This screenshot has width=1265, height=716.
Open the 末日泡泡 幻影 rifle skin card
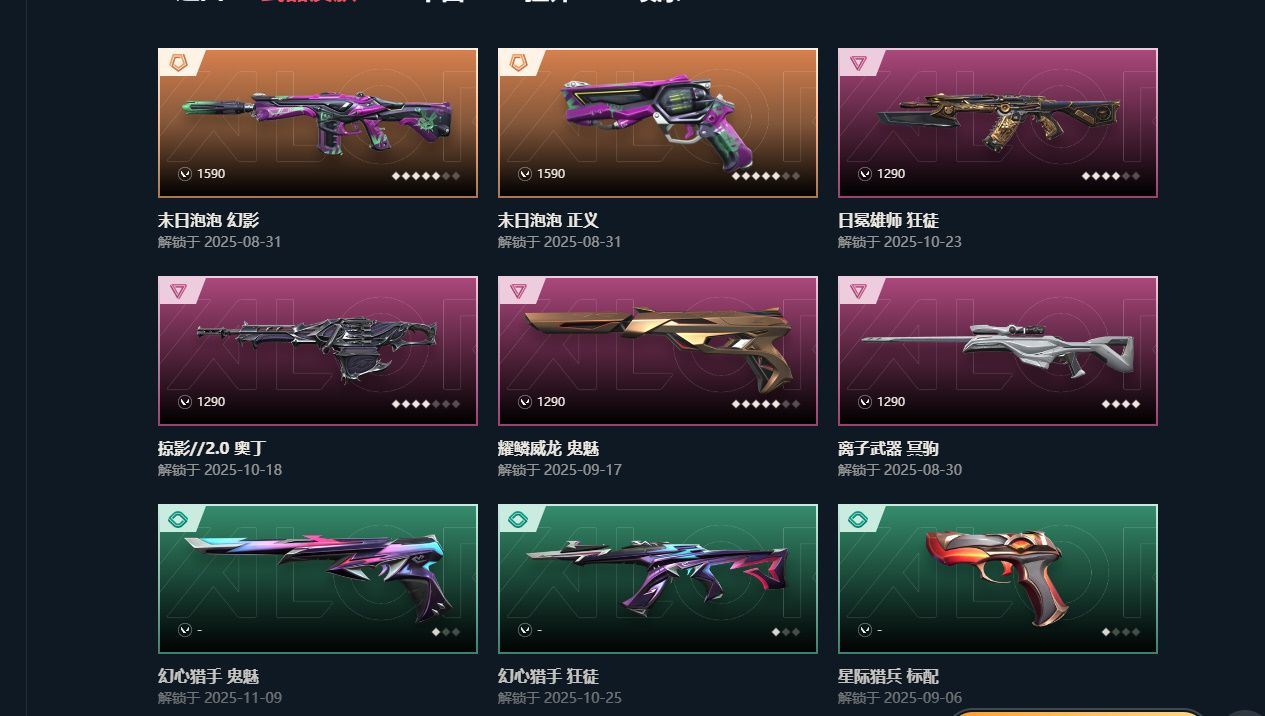click(318, 123)
